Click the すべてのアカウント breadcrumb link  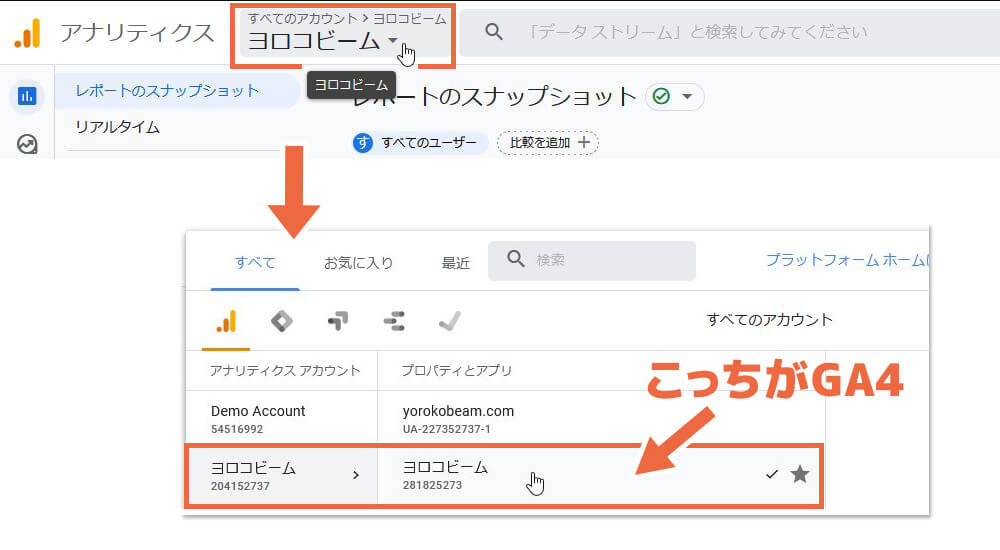[302, 19]
